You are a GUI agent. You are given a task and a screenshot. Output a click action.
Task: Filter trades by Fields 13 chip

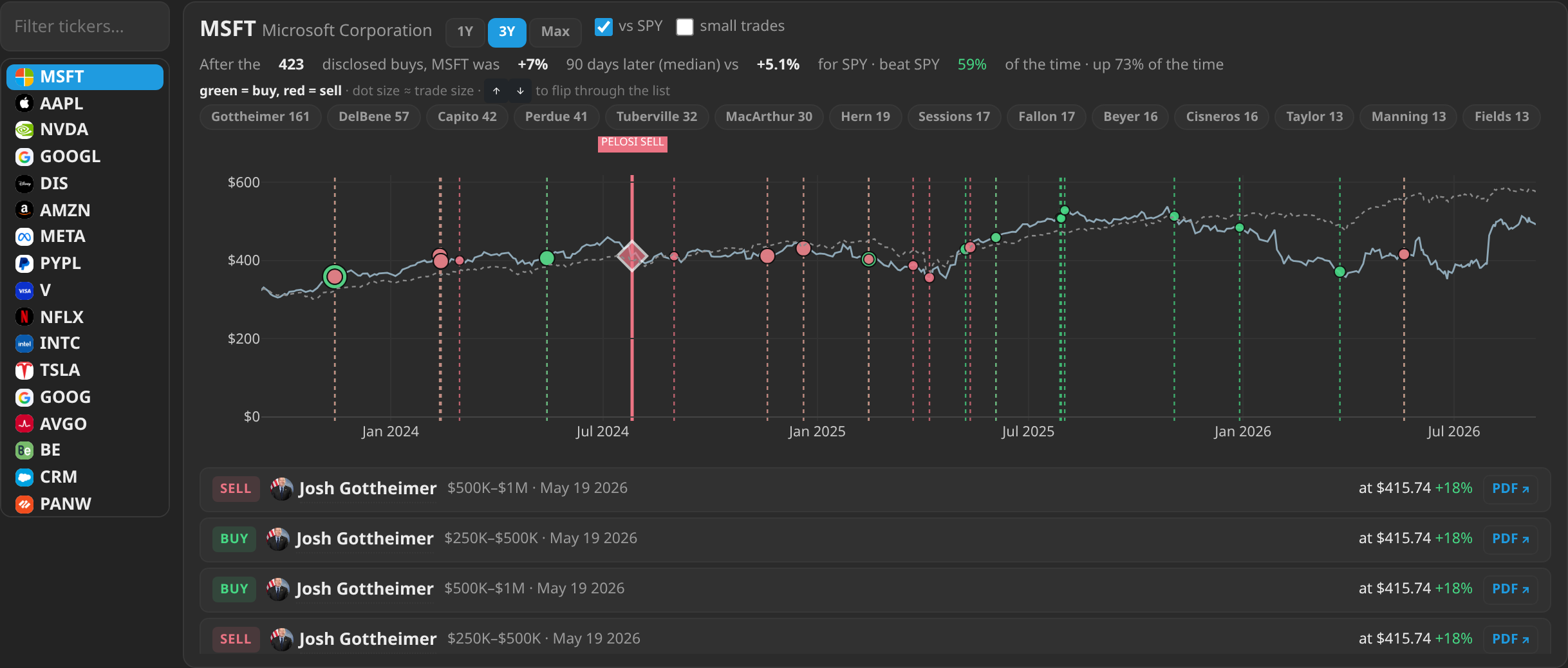[1502, 116]
